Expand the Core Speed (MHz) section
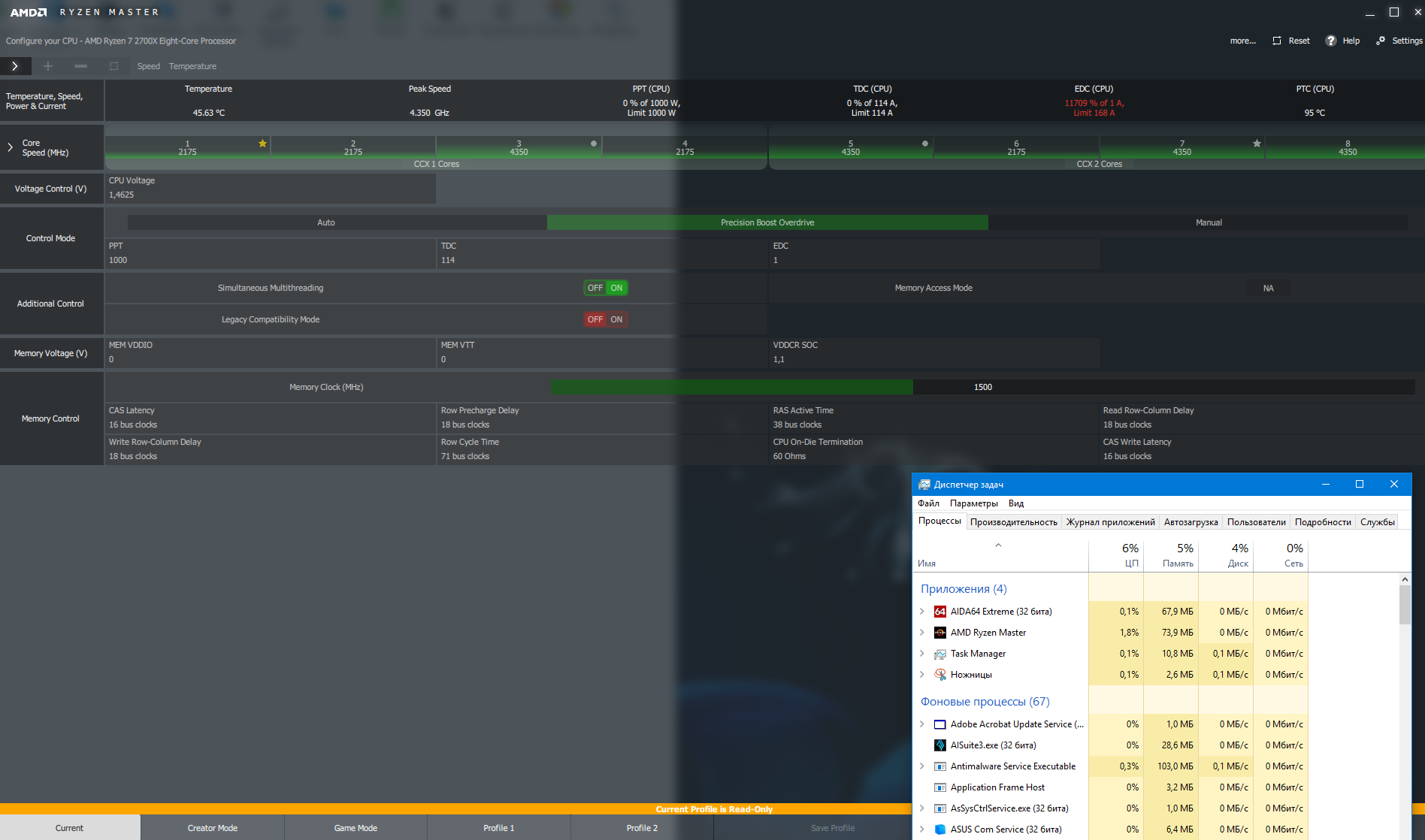The width and height of the screenshot is (1425, 840). point(10,147)
